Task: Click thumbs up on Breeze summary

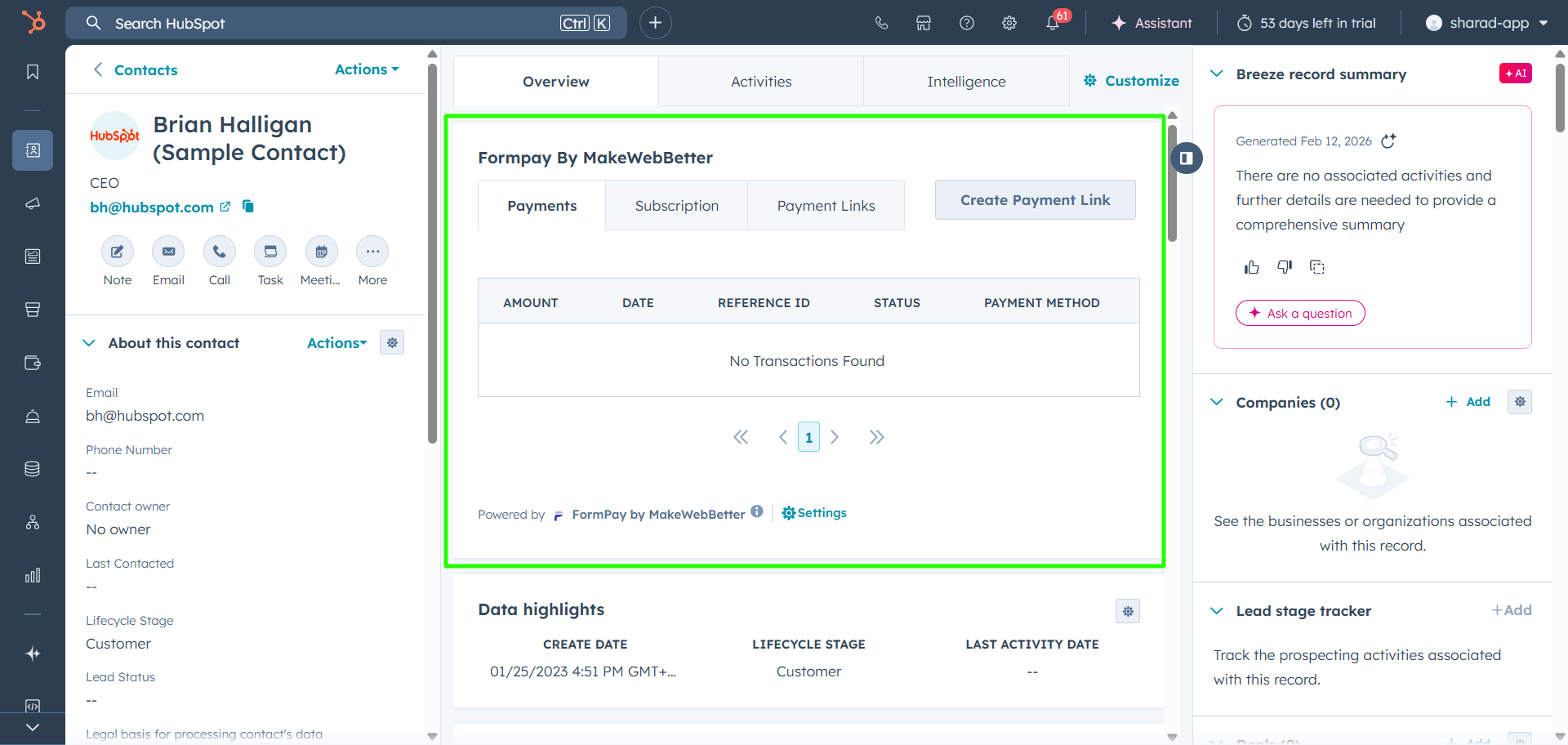Action: coord(1251,267)
